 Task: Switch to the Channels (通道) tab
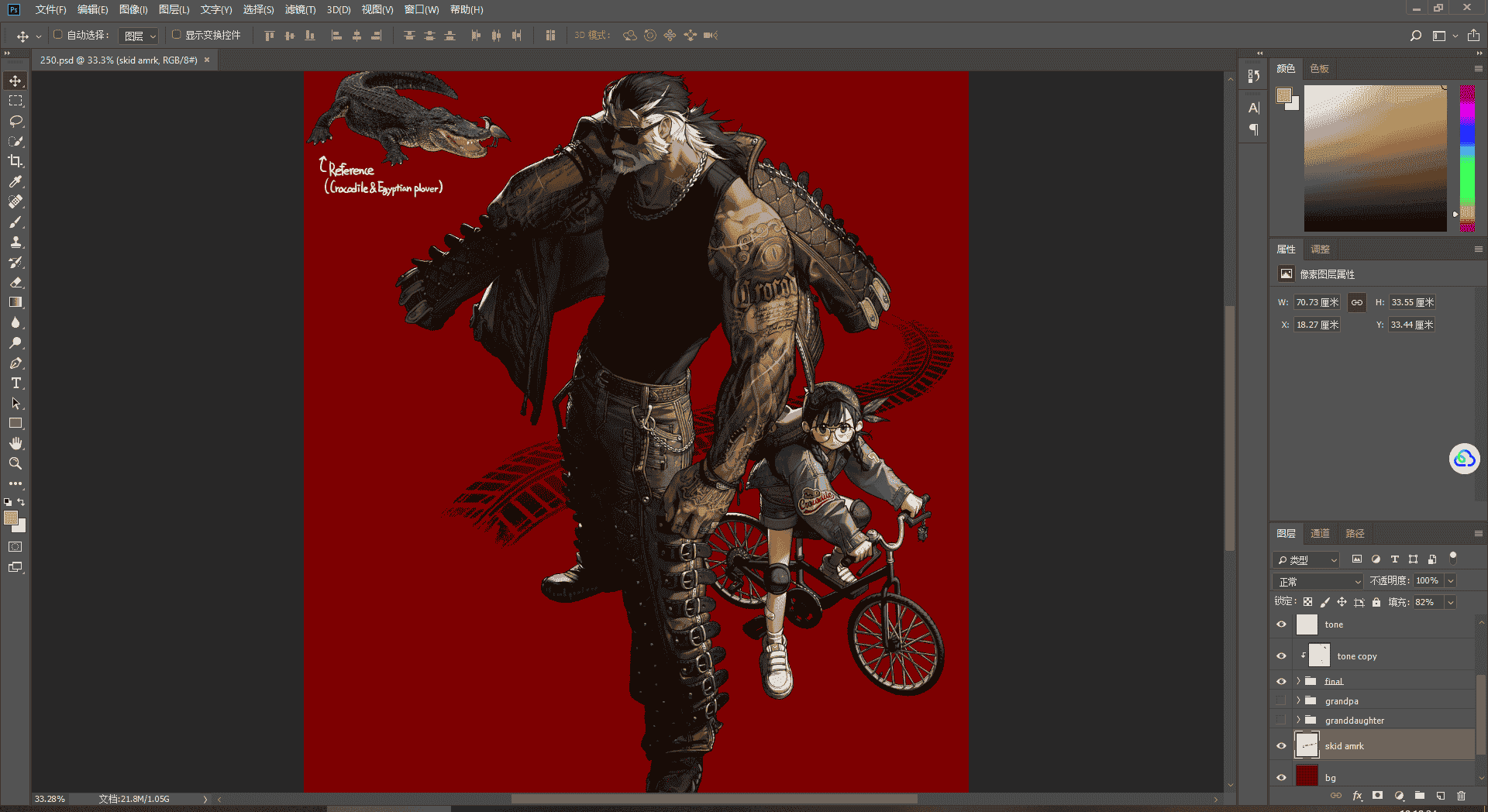click(1320, 533)
